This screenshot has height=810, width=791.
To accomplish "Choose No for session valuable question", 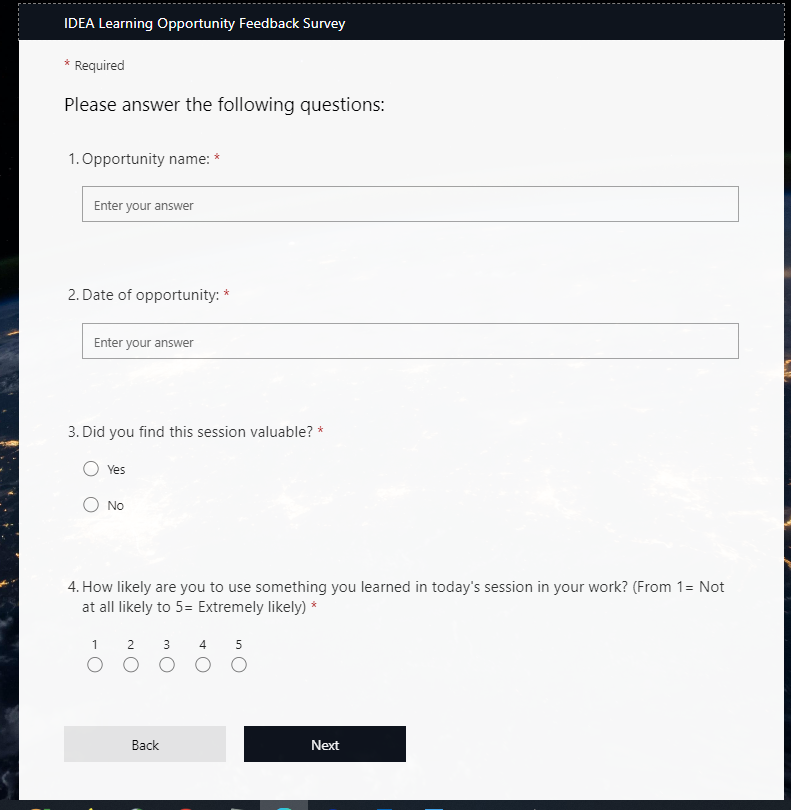I will coord(91,505).
